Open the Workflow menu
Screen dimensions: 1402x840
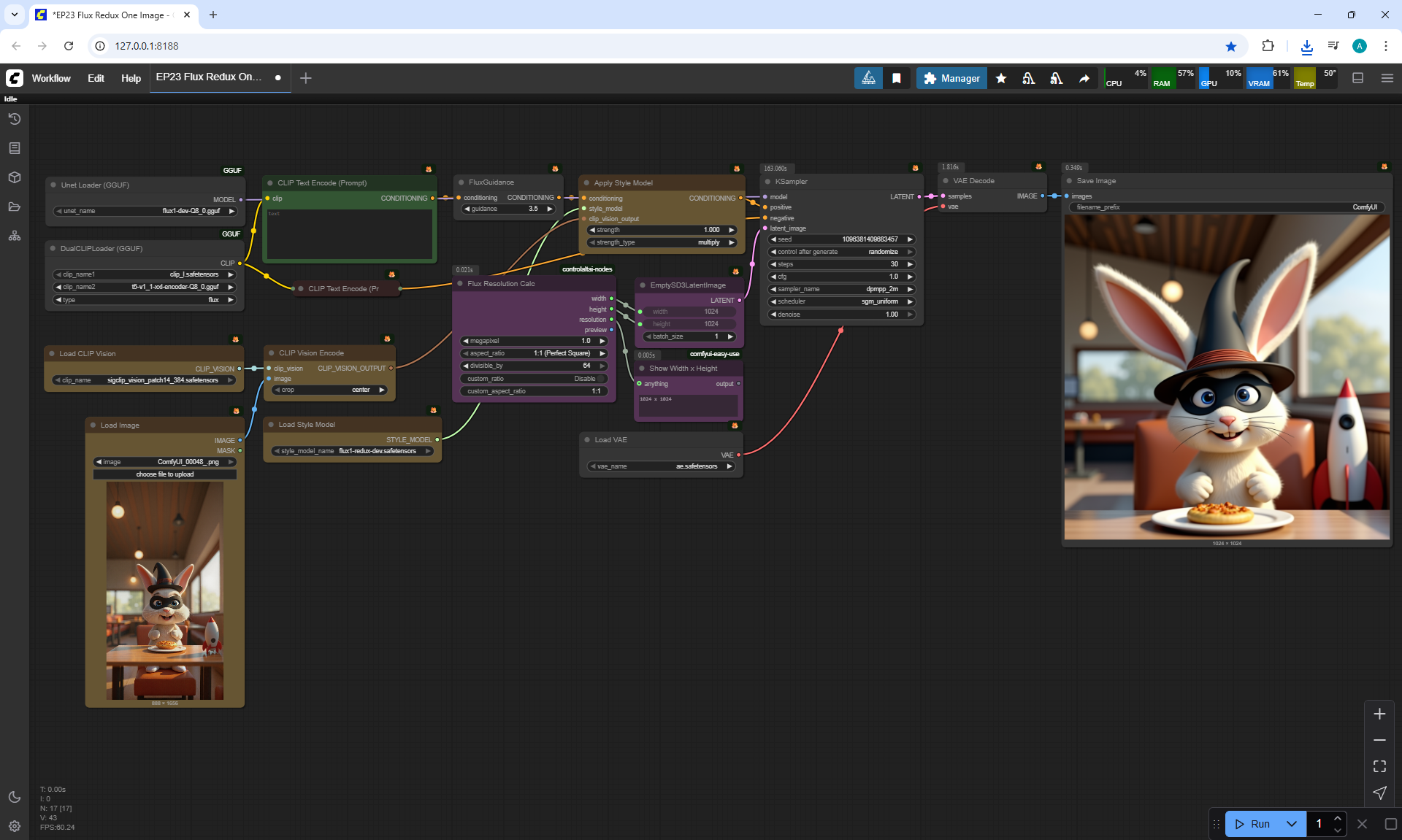[51, 78]
